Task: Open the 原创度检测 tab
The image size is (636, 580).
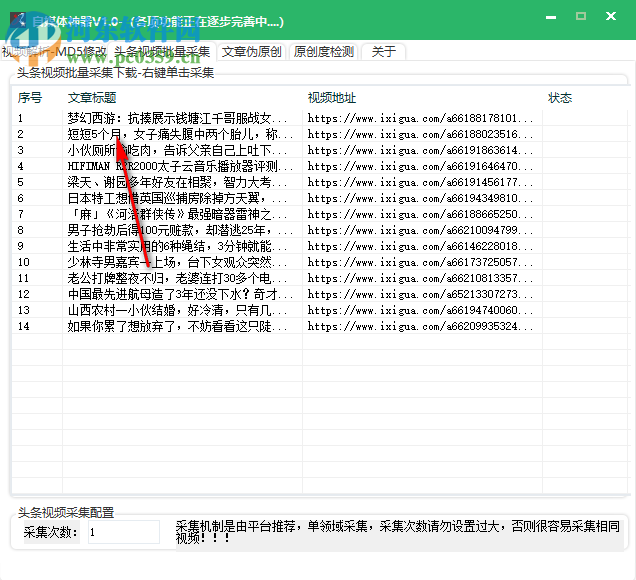Action: tap(324, 52)
